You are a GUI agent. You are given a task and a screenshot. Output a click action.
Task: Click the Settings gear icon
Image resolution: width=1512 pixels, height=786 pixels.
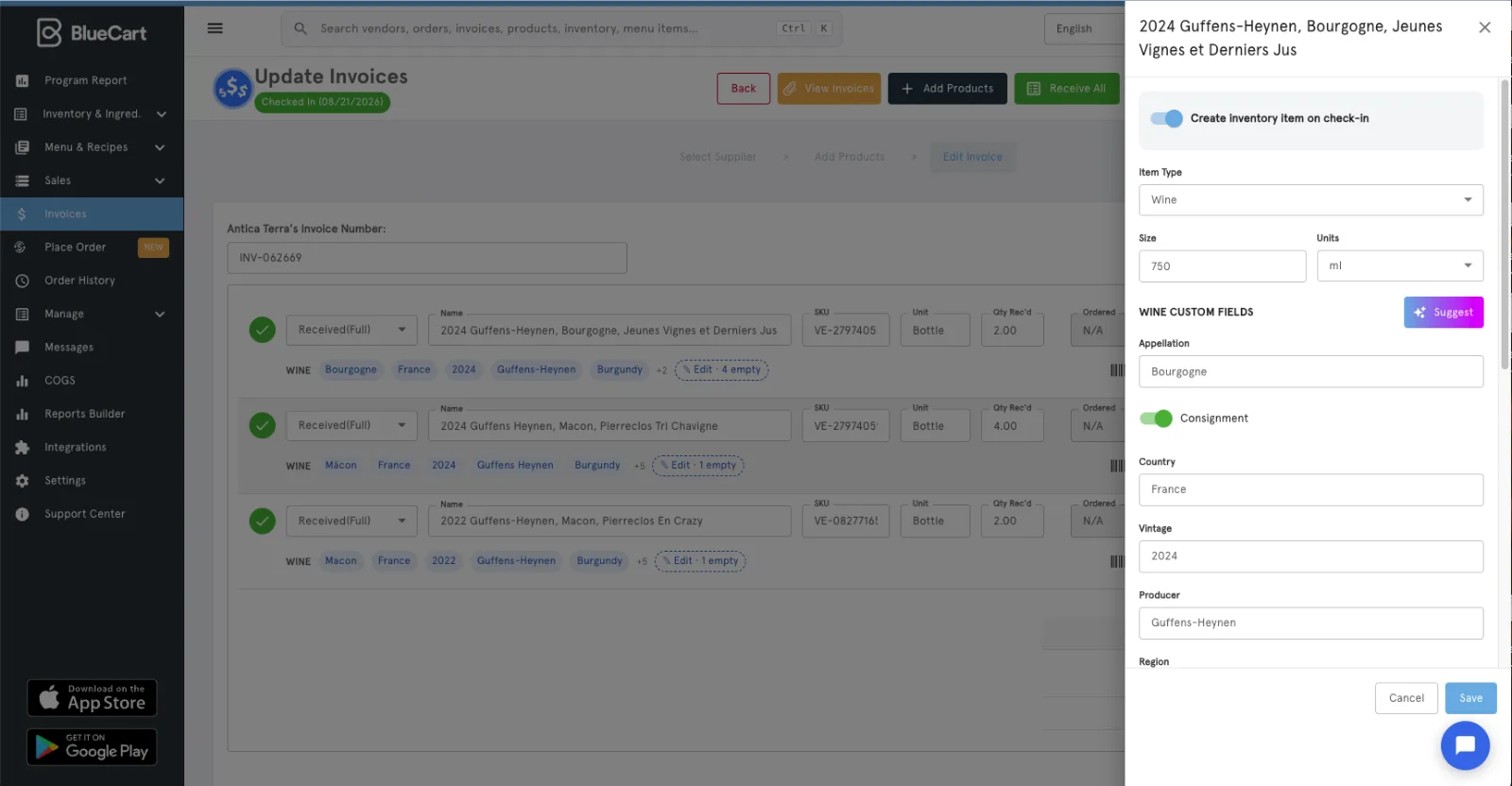22,481
